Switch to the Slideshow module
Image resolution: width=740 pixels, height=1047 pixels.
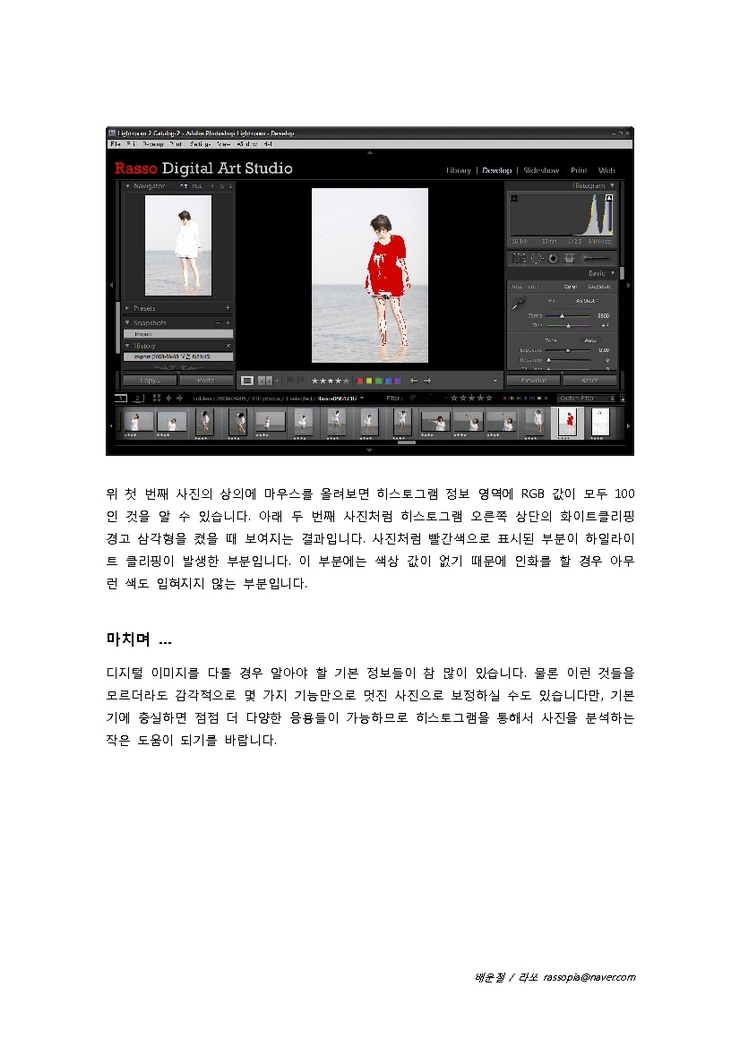(541, 170)
